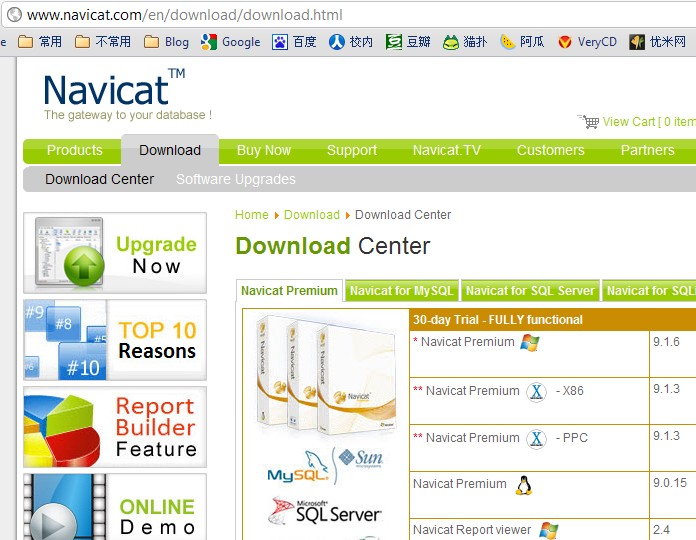Open the Upgrade Now banner
Viewport: 696px width, 540px height.
pyautogui.click(x=115, y=253)
